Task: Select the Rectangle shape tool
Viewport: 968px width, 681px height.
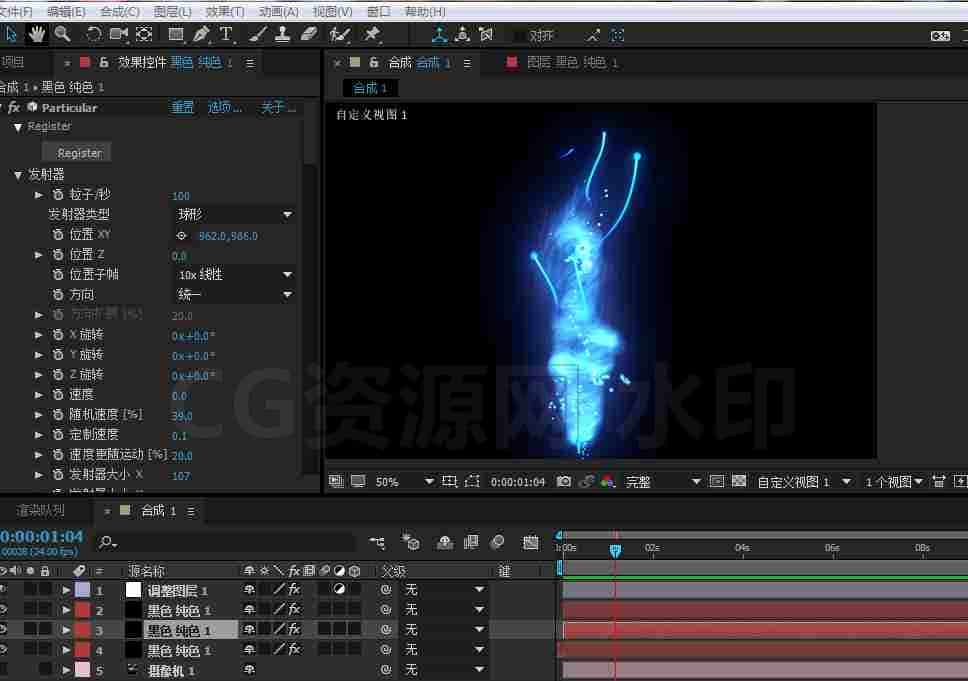Action: 176,35
